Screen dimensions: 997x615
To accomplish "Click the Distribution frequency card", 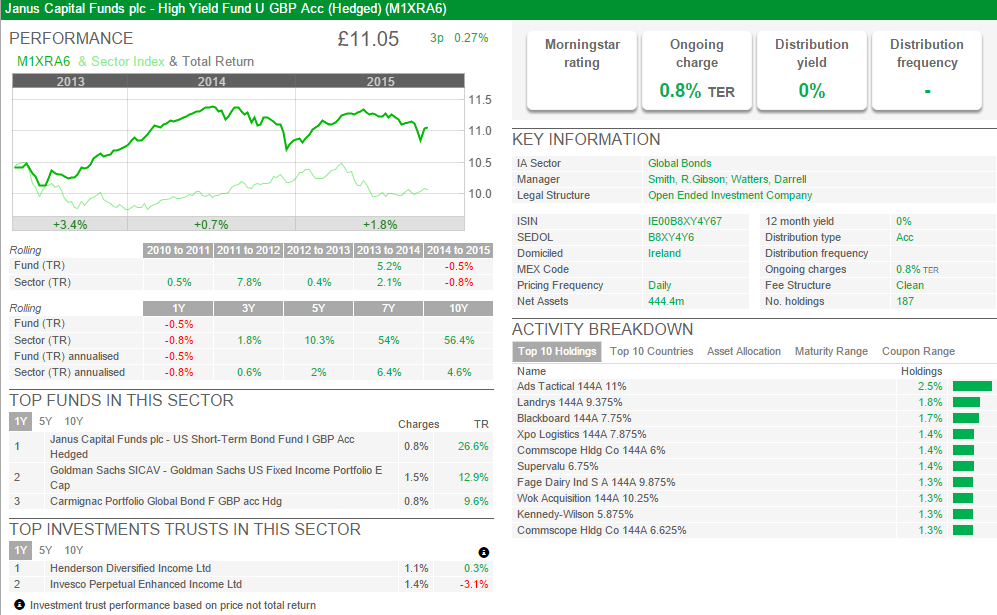I will pos(927,71).
